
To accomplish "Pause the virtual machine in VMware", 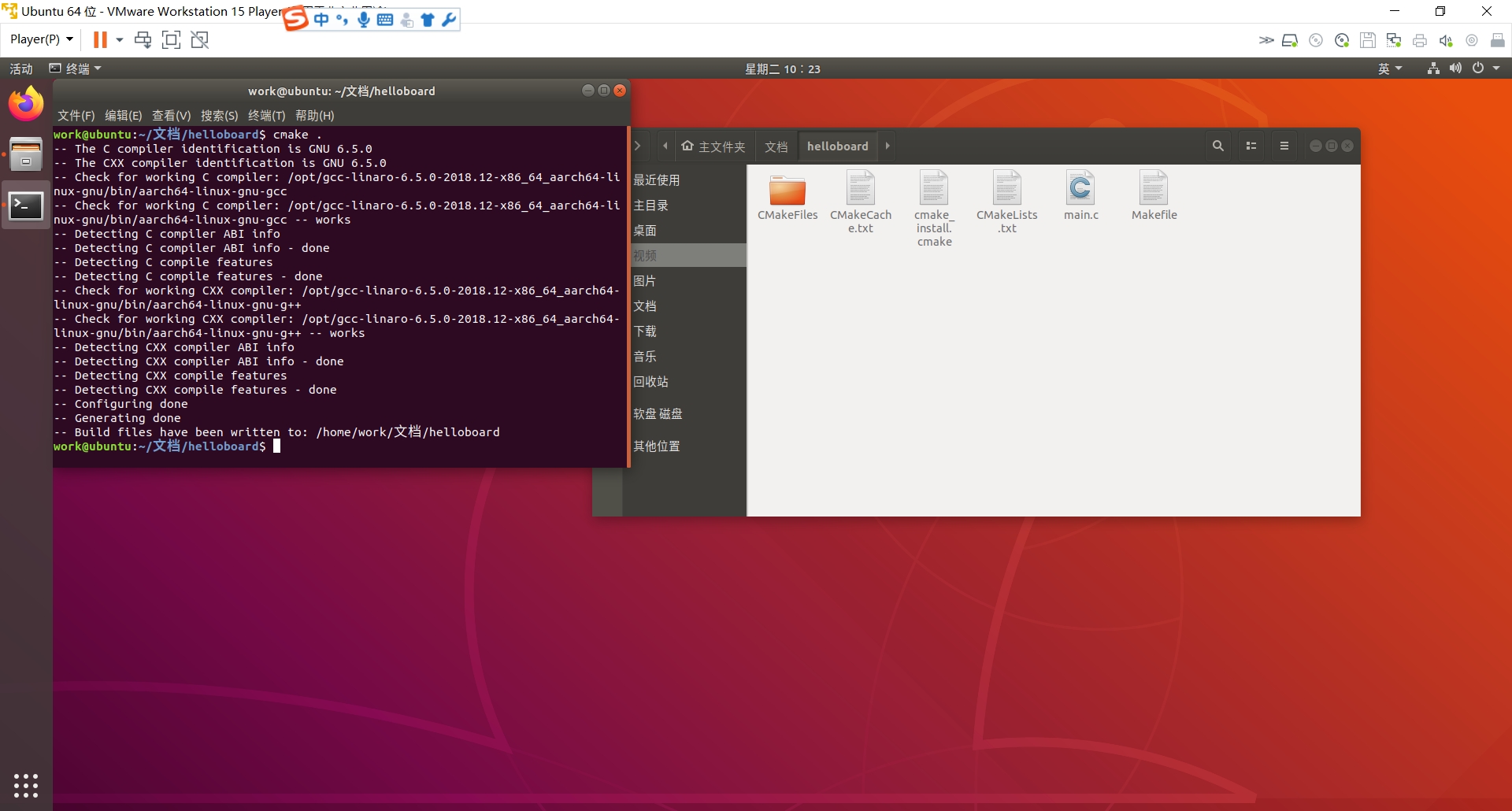I will pyautogui.click(x=100, y=39).
